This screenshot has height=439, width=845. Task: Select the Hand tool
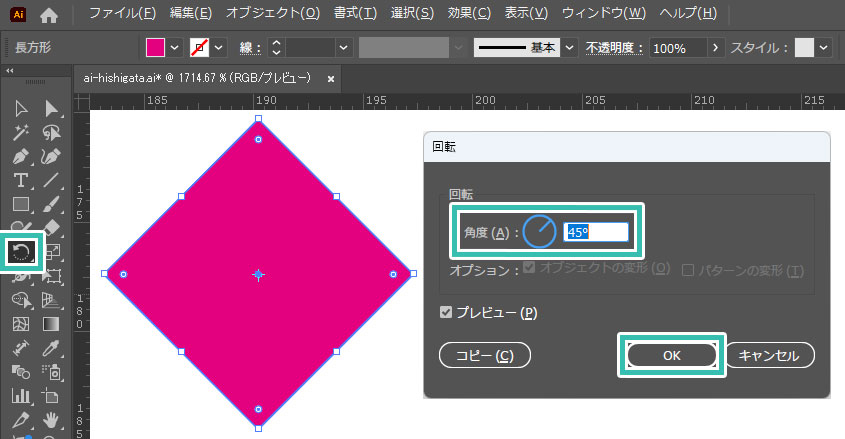(x=51, y=420)
